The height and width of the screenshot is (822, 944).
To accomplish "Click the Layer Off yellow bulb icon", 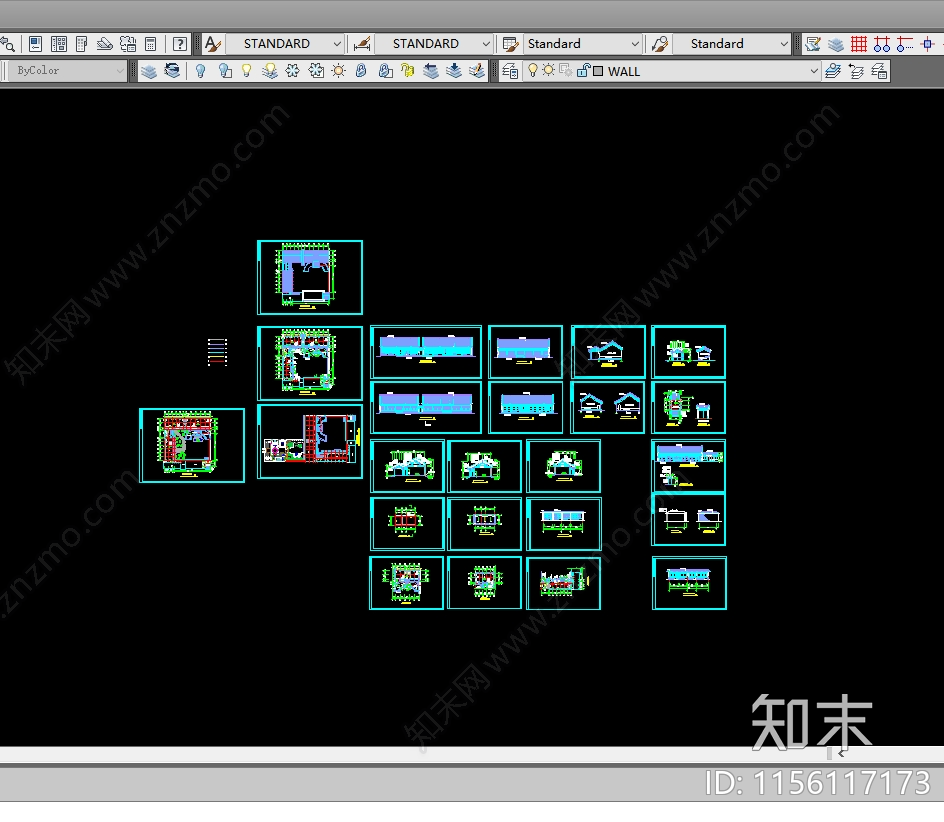I will [x=247, y=71].
